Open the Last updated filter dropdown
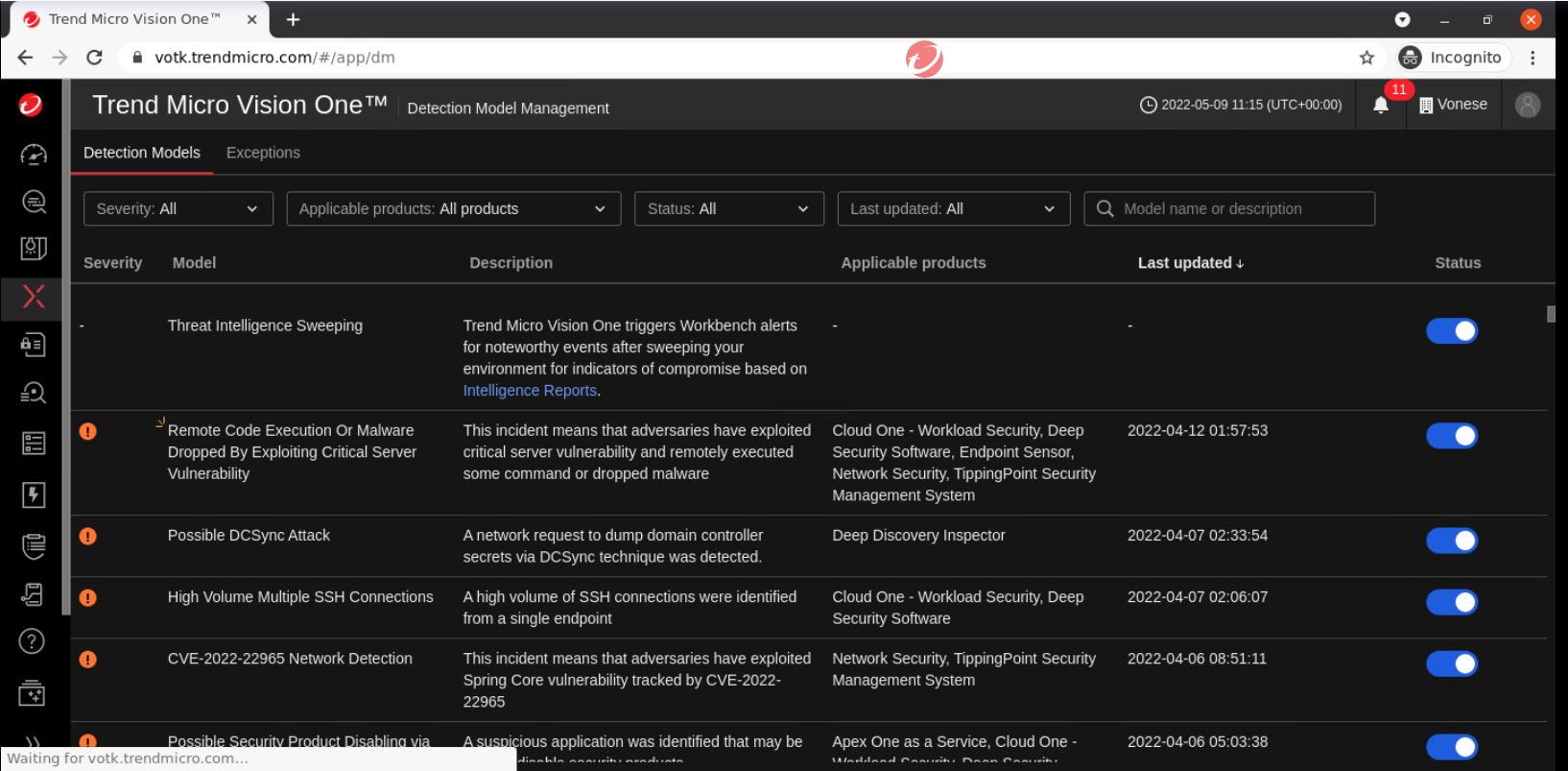1568x771 pixels. tap(953, 209)
